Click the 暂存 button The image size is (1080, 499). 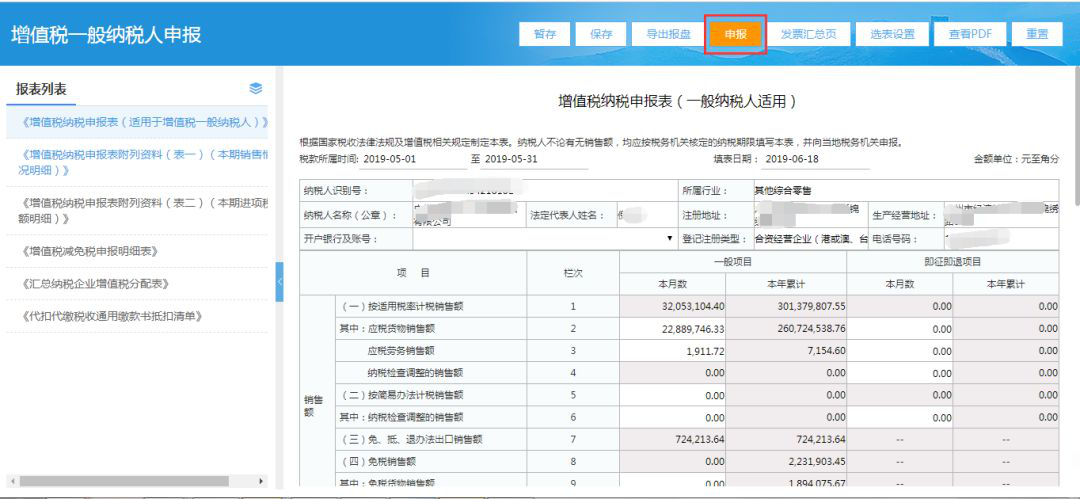coord(545,34)
